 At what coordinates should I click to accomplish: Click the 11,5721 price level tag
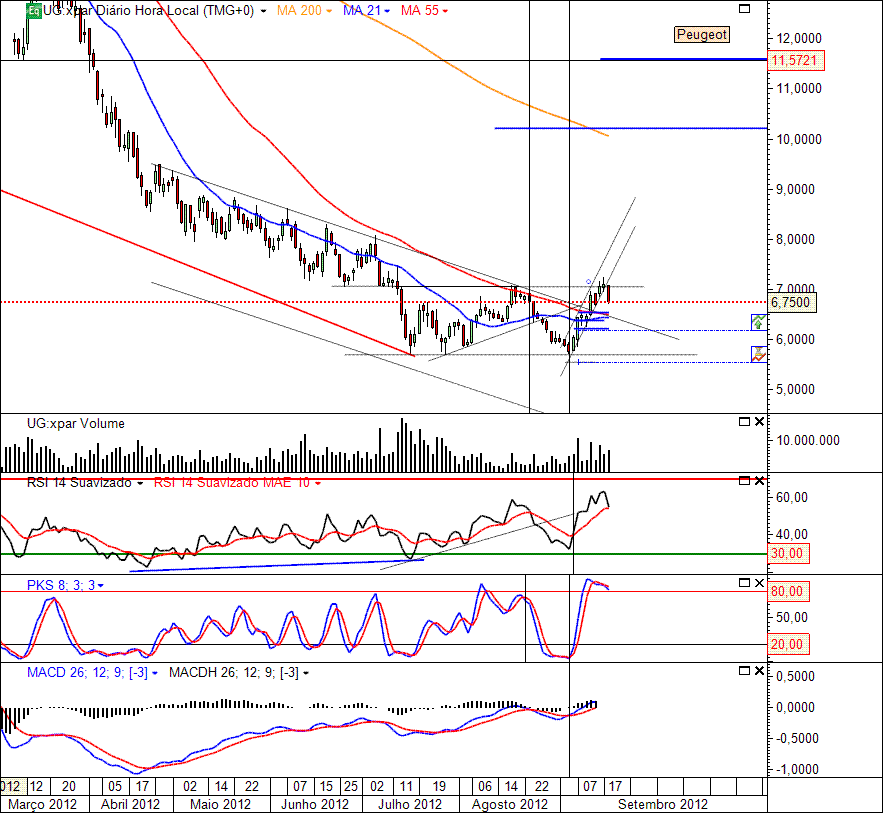[796, 60]
